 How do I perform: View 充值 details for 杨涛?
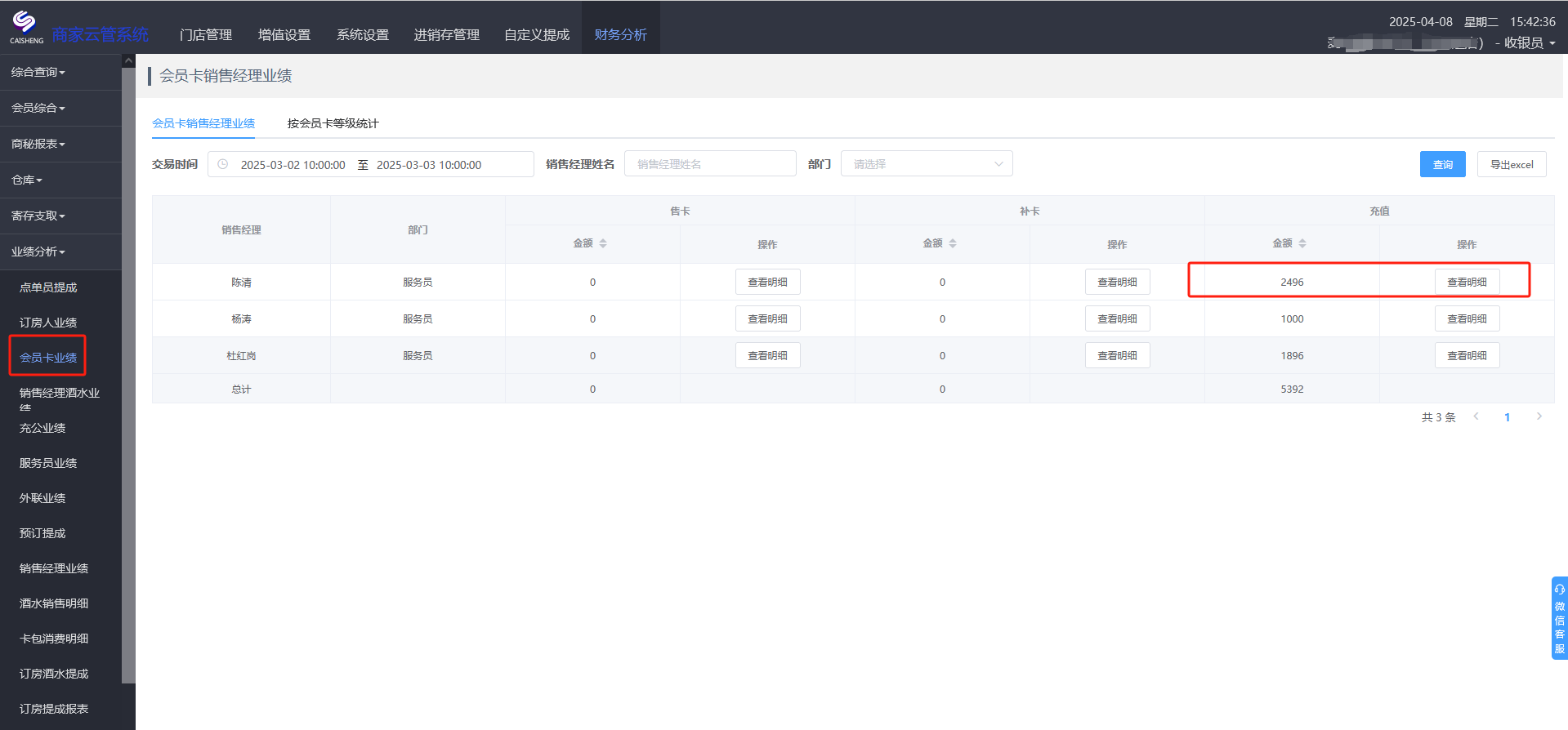[1467, 318]
